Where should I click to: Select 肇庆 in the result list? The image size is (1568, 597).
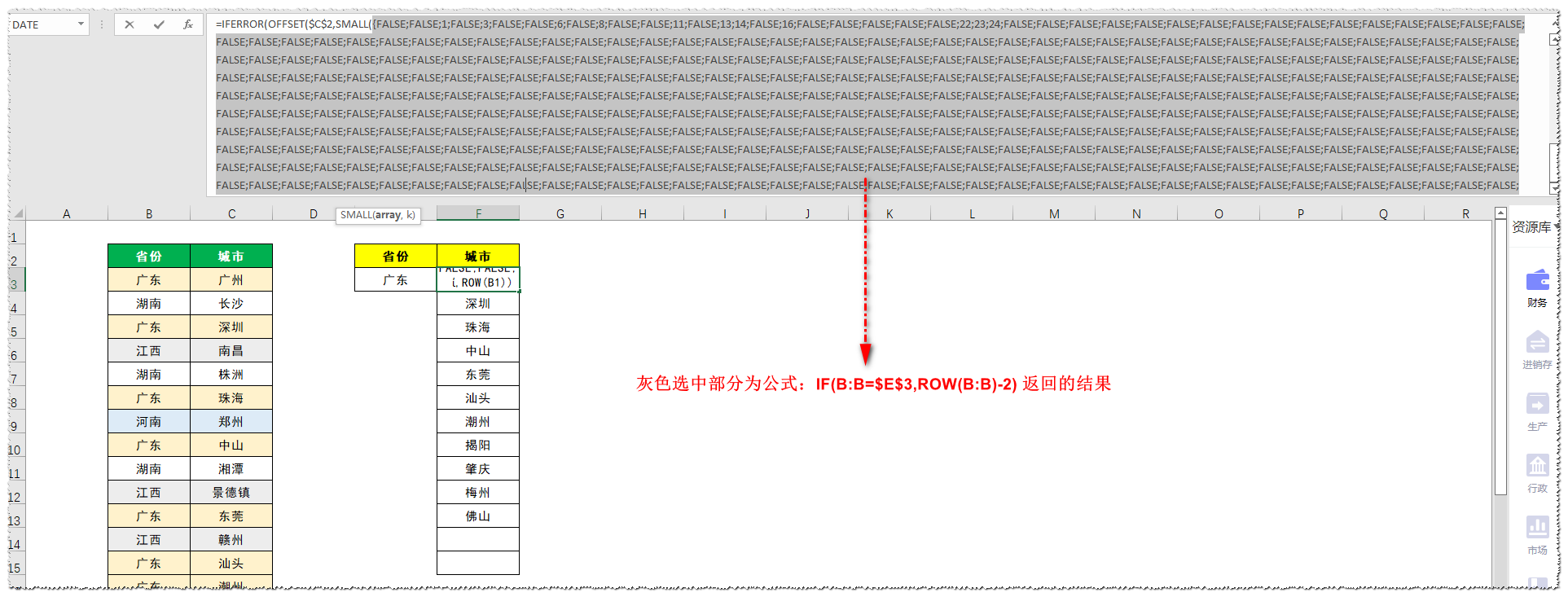tap(478, 468)
